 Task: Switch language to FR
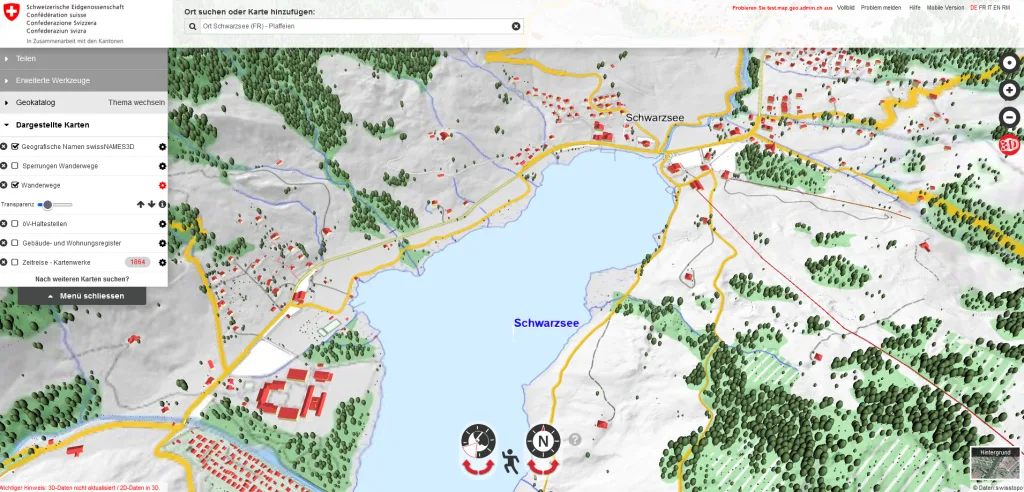[982, 8]
